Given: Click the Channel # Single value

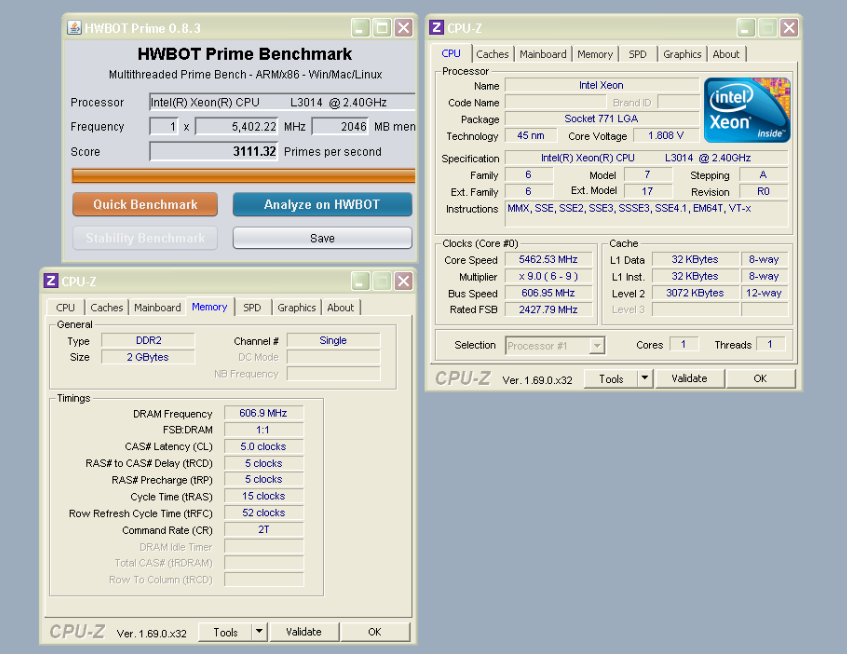Looking at the screenshot, I should (x=333, y=340).
